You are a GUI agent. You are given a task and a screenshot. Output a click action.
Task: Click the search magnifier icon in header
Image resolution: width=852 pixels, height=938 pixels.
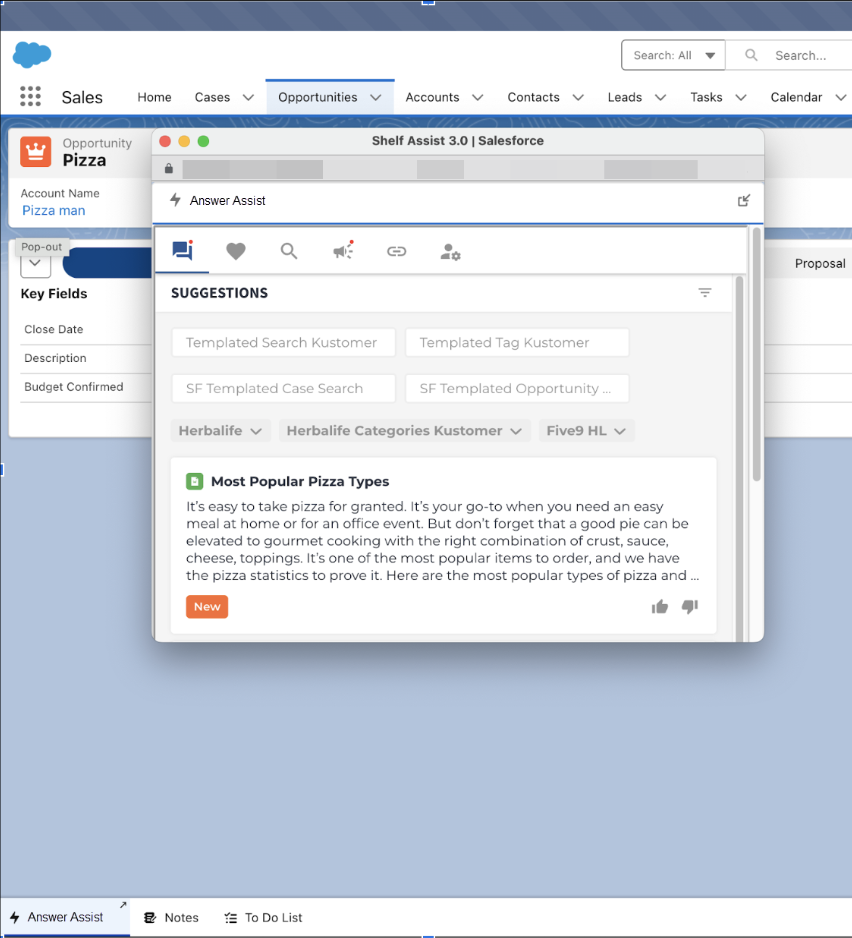pyautogui.click(x=751, y=55)
